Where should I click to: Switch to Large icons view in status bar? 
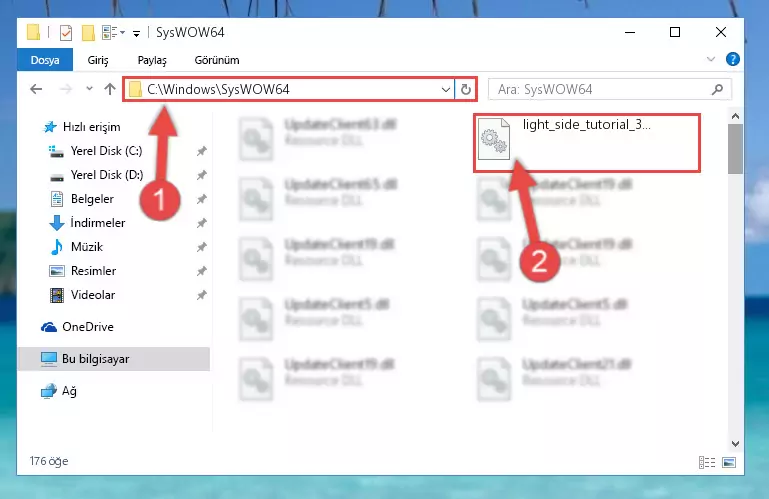pos(729,462)
